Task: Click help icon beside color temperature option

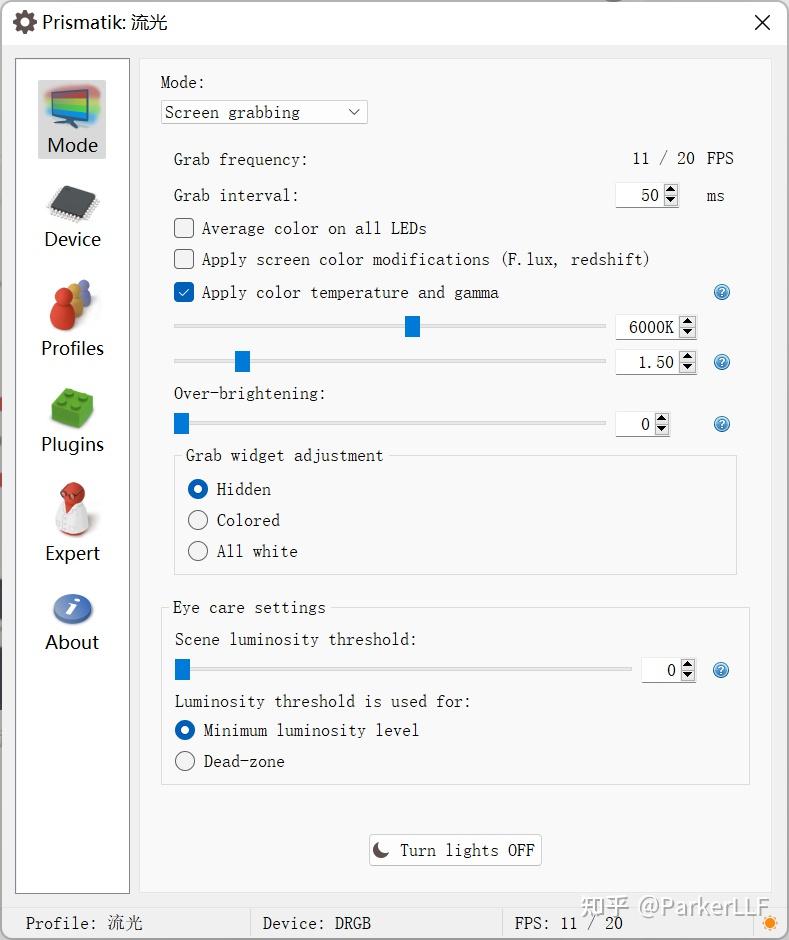Action: coord(722,292)
